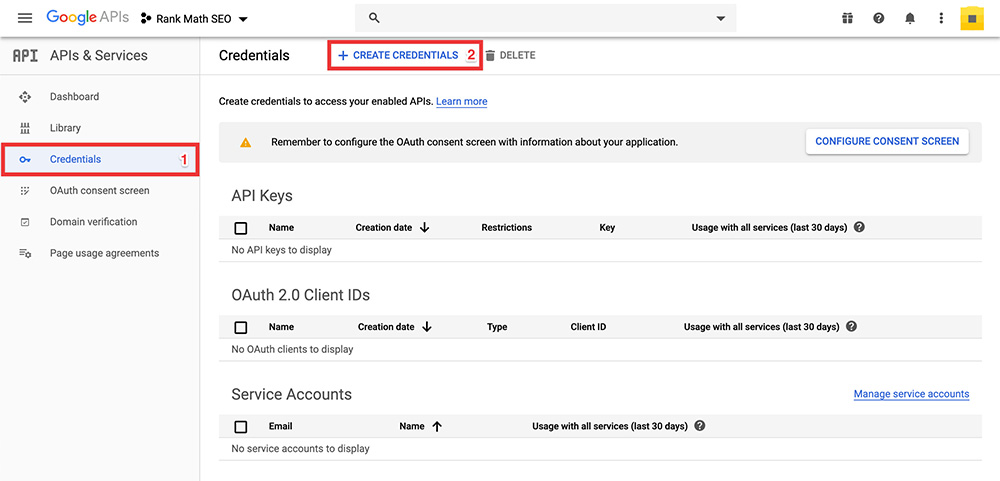Image resolution: width=1000 pixels, height=481 pixels.
Task: Open the help question mark icon
Action: pyautogui.click(x=878, y=18)
